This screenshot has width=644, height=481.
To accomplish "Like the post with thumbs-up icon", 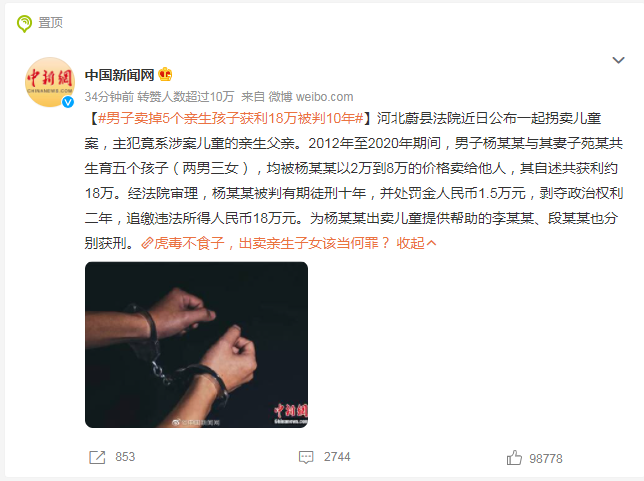I will (514, 457).
